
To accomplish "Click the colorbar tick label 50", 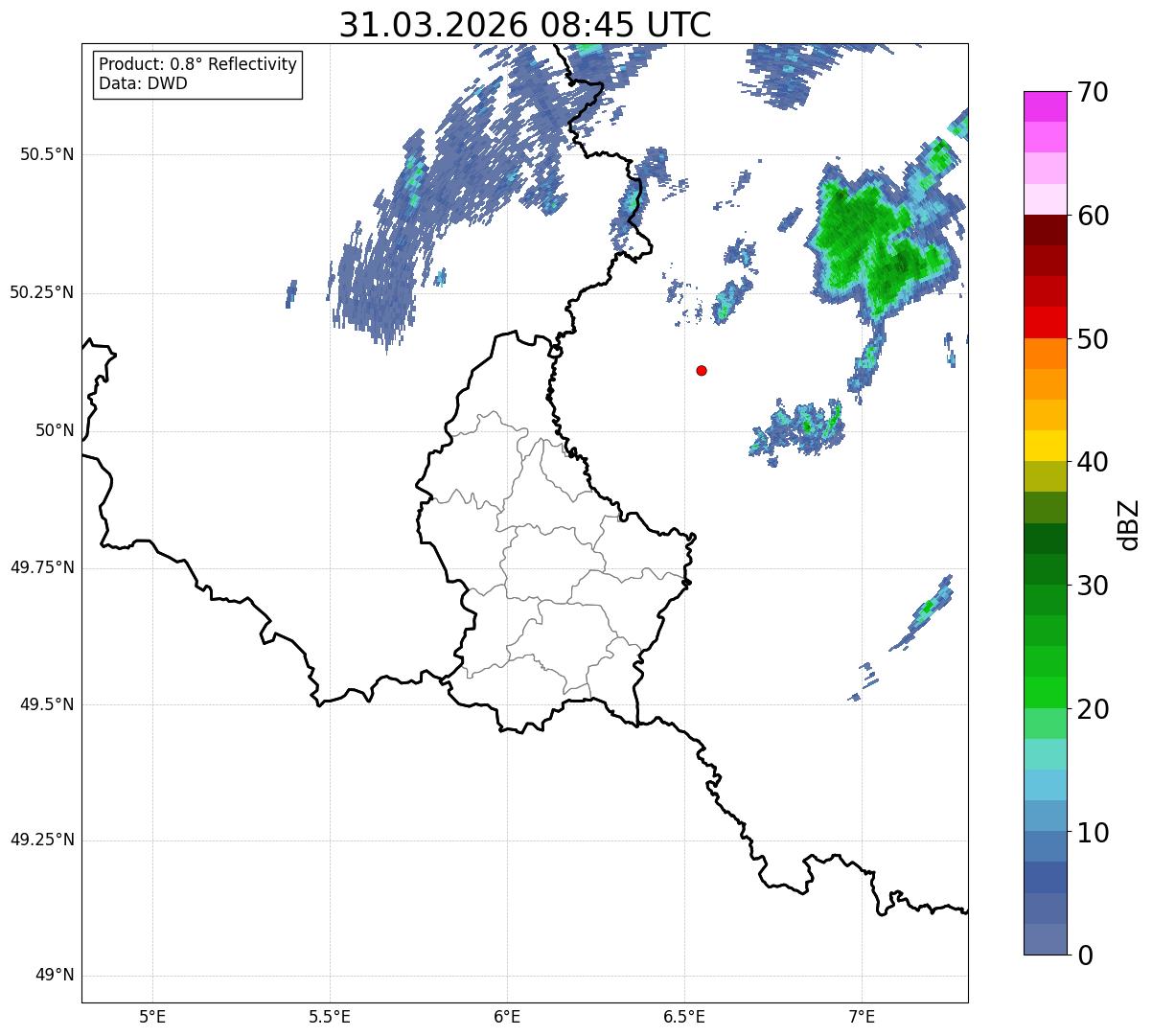I will [1092, 339].
